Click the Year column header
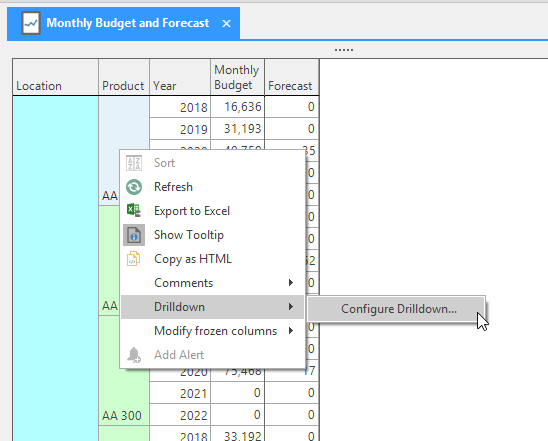The height and width of the screenshot is (441, 548). click(x=180, y=77)
